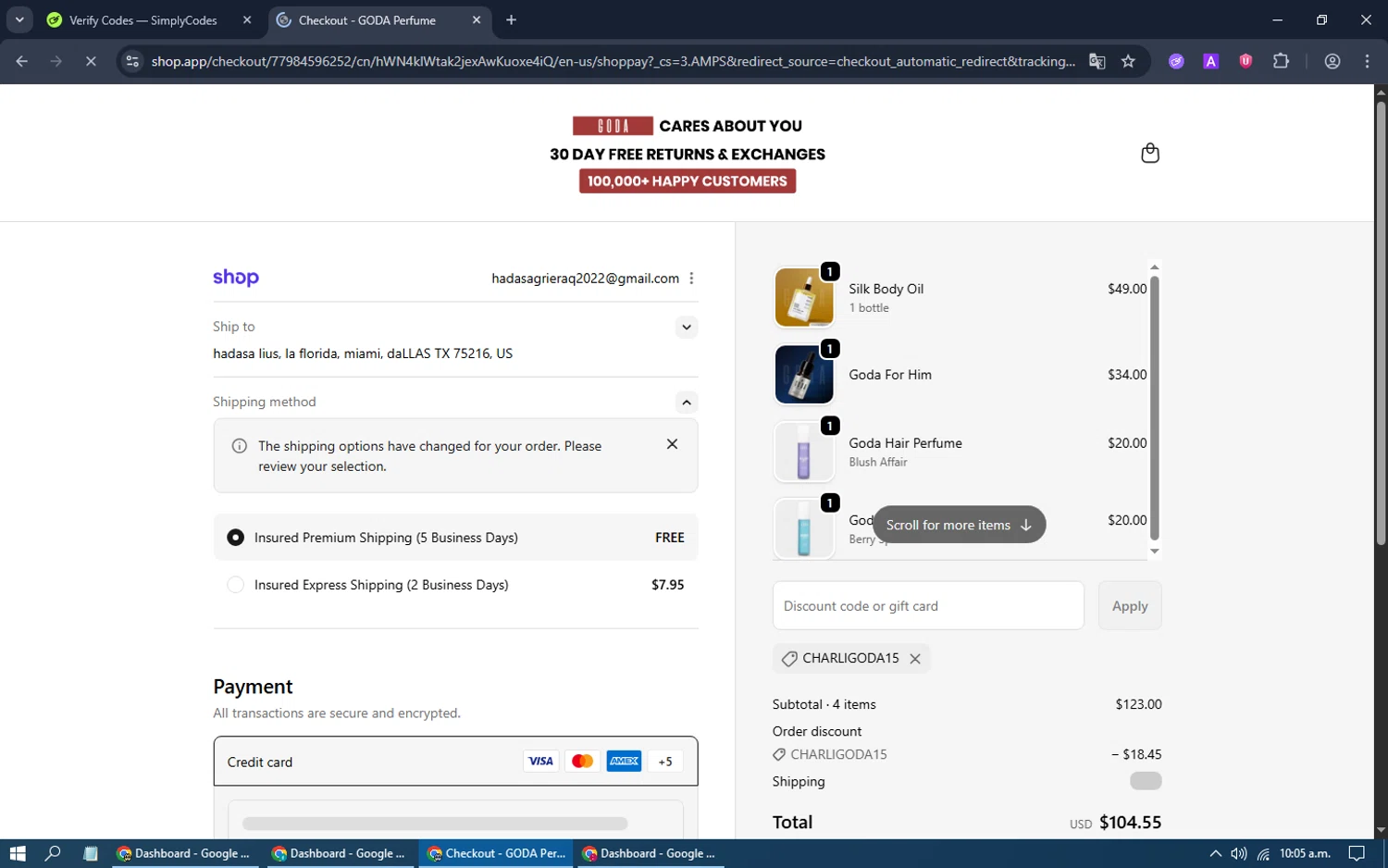Click the address bar URL
Screen dimensions: 1388x868
[613, 61]
